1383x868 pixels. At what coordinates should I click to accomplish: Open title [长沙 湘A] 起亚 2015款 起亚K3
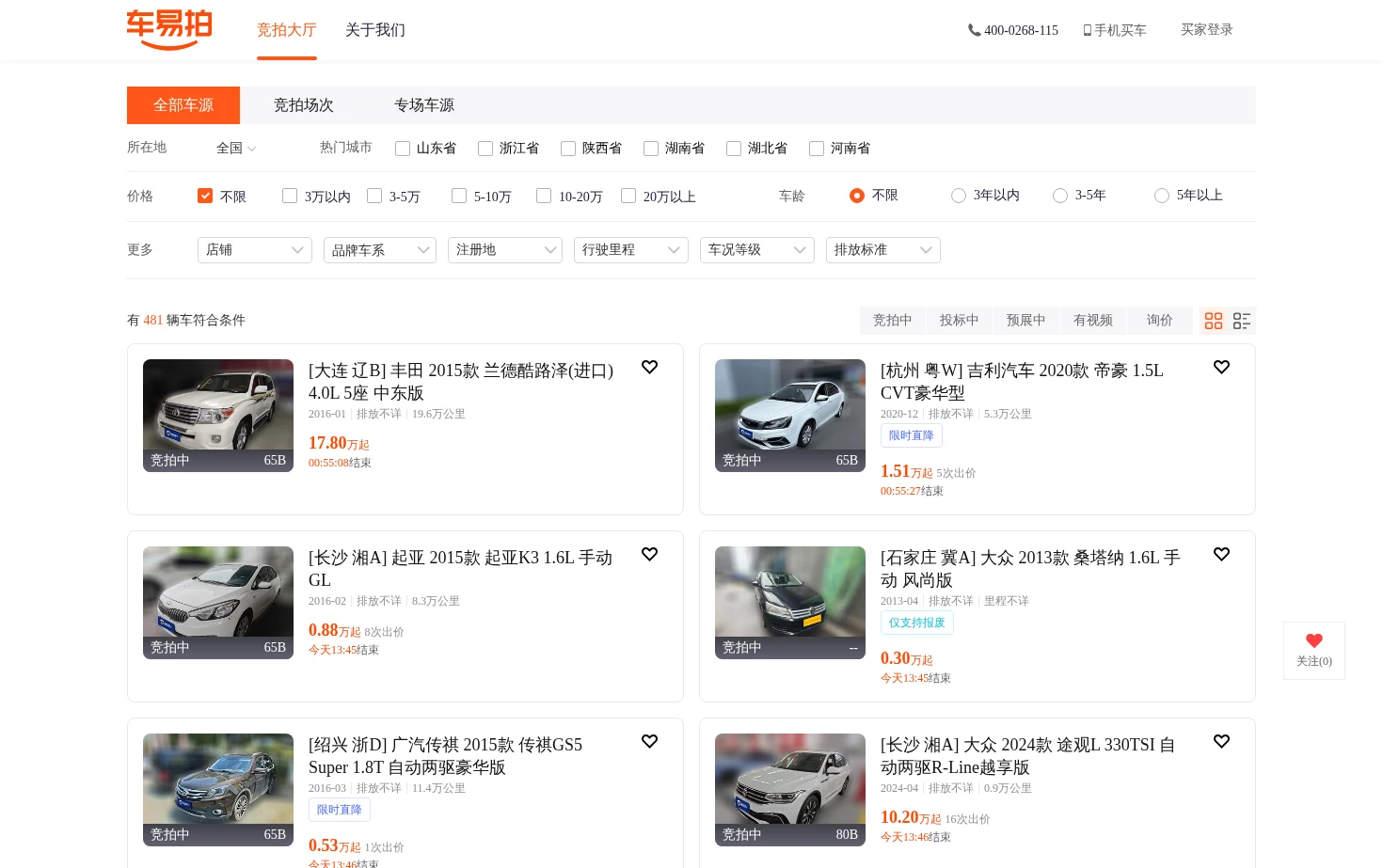(x=461, y=569)
